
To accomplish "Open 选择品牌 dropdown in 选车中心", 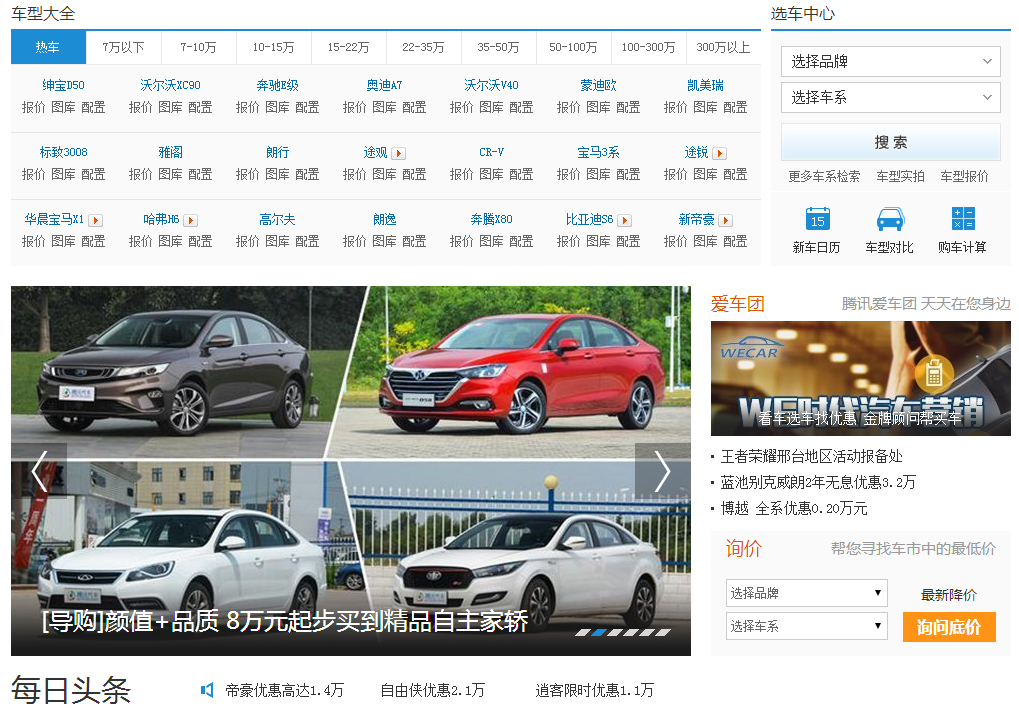I will [890, 62].
